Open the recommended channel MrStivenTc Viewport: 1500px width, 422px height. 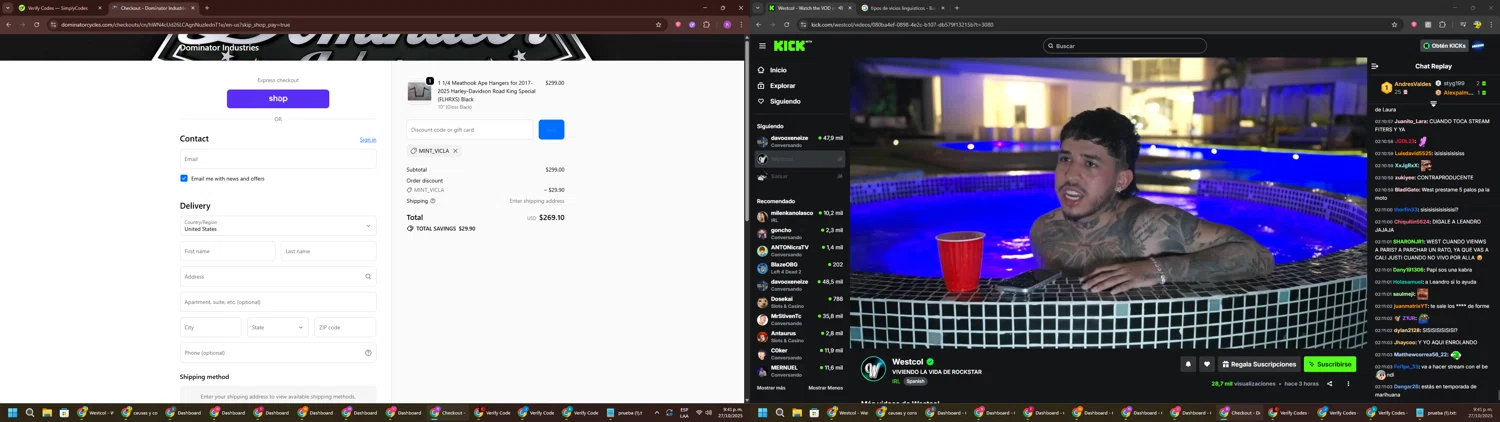tap(800, 319)
